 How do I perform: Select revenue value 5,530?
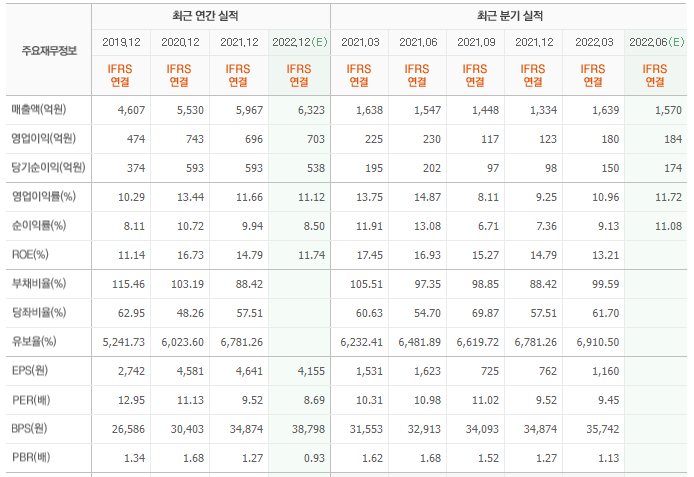(x=190, y=110)
